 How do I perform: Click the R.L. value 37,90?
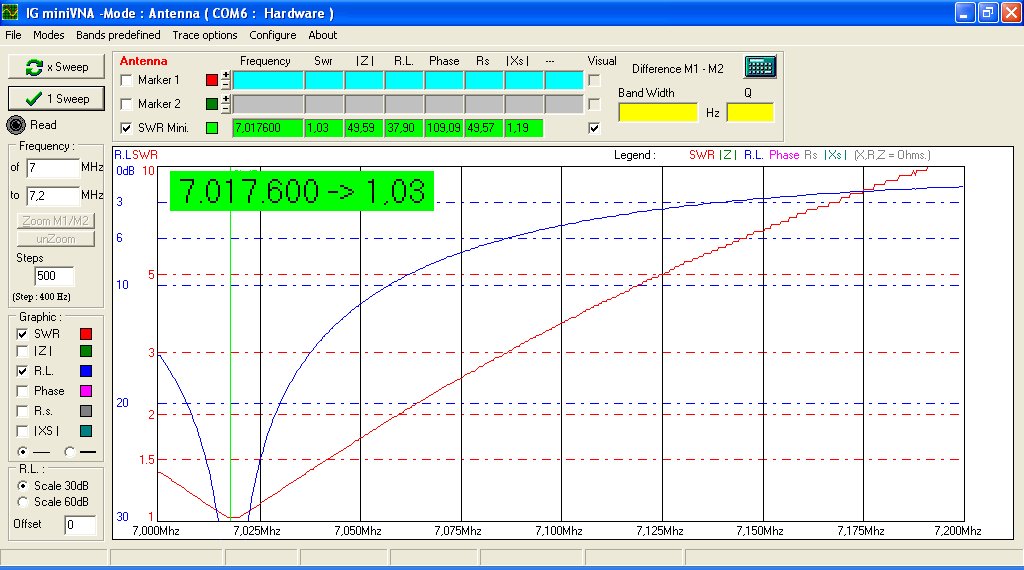(404, 128)
